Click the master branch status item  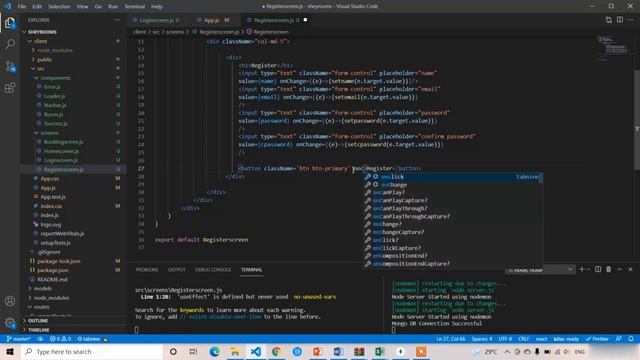click(x=19, y=339)
